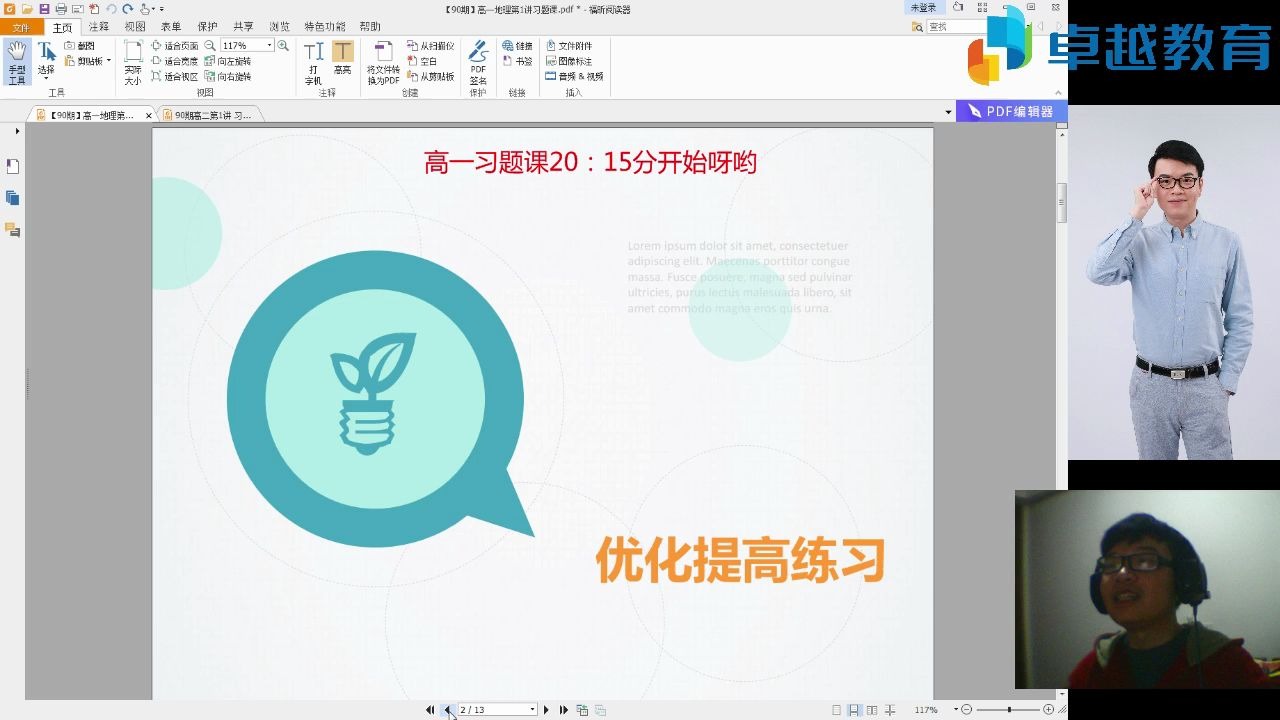Open quick access toolbar customize dropdown
Viewport: 1280px width, 720px height.
point(162,9)
